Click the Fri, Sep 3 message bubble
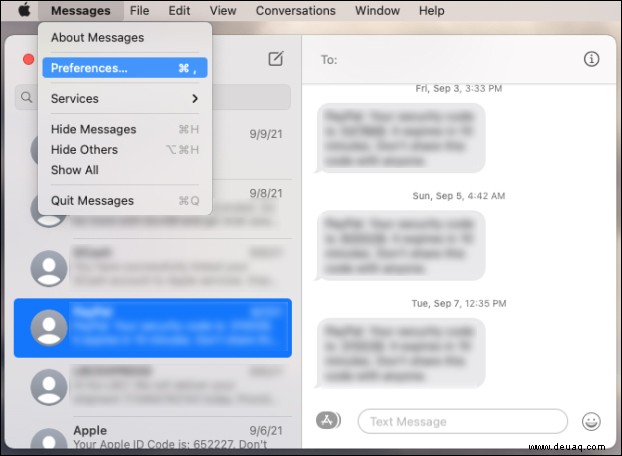This screenshot has height=456, width=622. pos(400,138)
